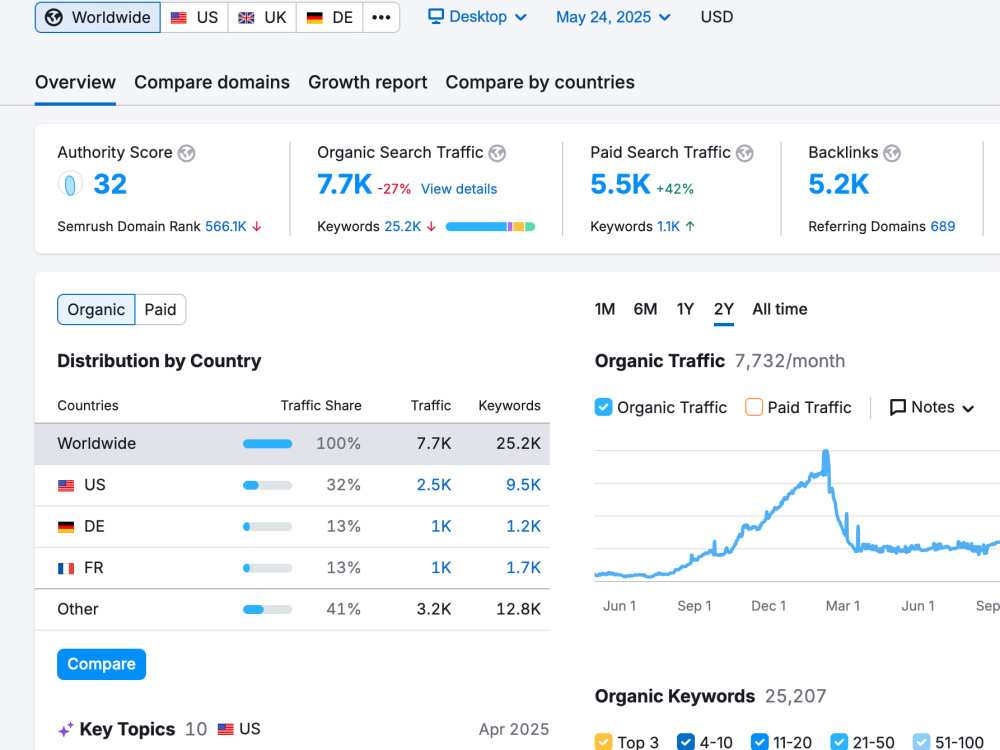Set chart range to All time
The image size is (1000, 750).
pyautogui.click(x=779, y=309)
